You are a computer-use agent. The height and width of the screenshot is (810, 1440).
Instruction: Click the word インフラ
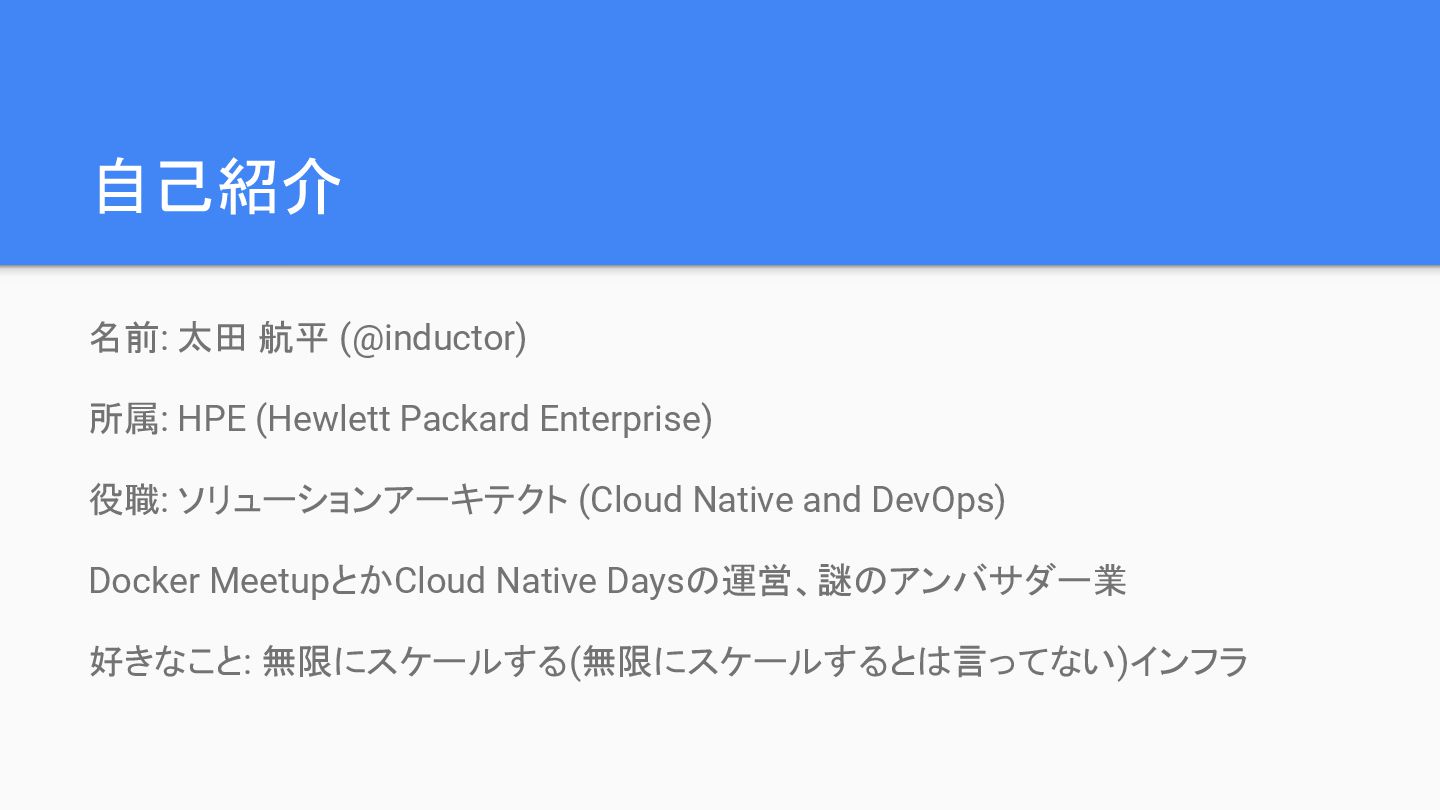pos(1189,661)
